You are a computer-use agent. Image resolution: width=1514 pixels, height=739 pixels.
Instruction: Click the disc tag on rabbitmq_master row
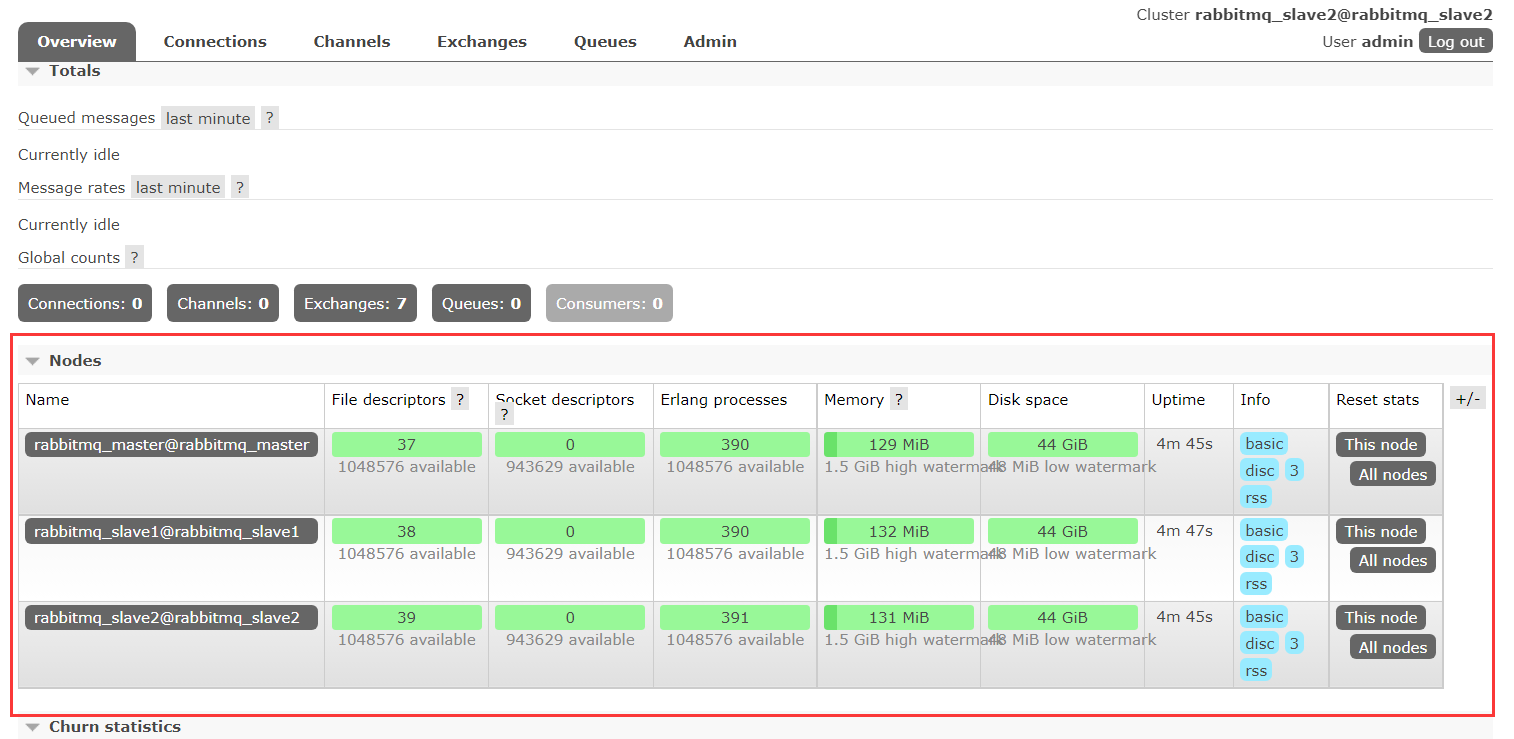[x=1260, y=470]
